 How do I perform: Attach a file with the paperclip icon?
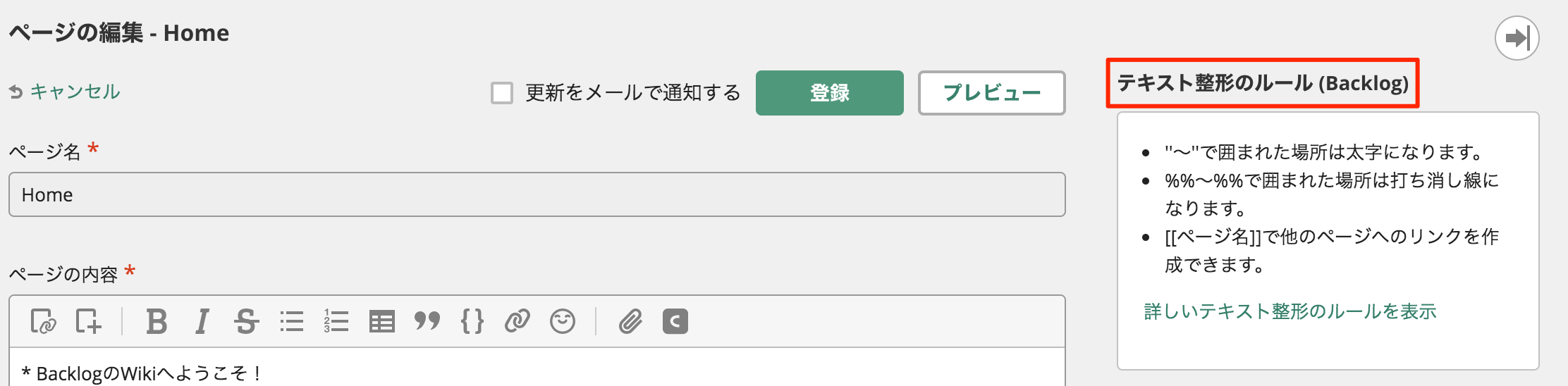click(x=630, y=322)
